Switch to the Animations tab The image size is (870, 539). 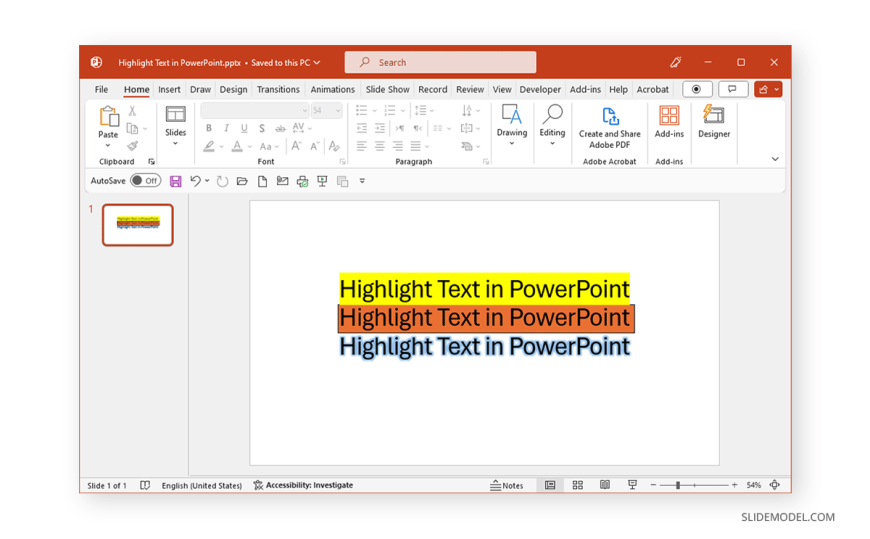click(x=332, y=89)
